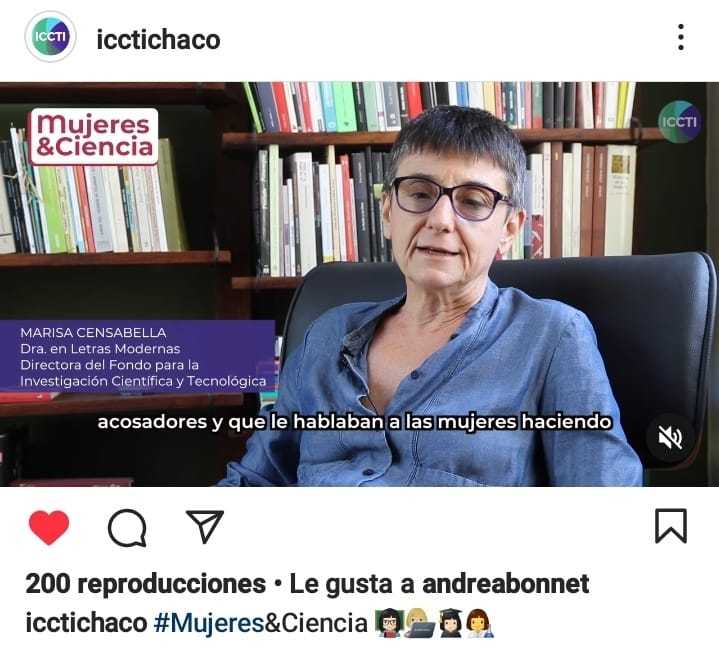Click the woman teacher emoji in caption

click(x=389, y=623)
